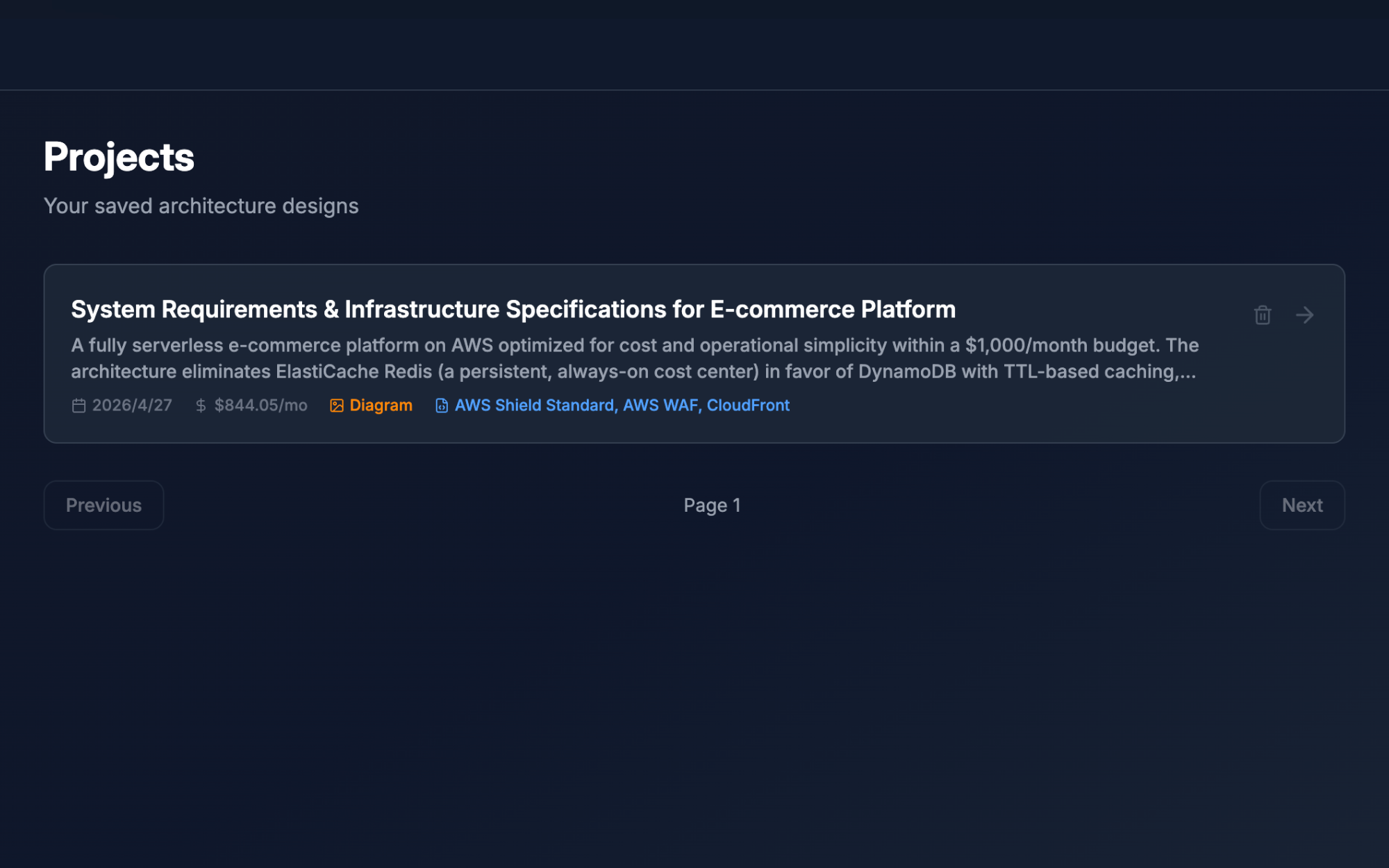Go to the Previous page

[x=104, y=506]
